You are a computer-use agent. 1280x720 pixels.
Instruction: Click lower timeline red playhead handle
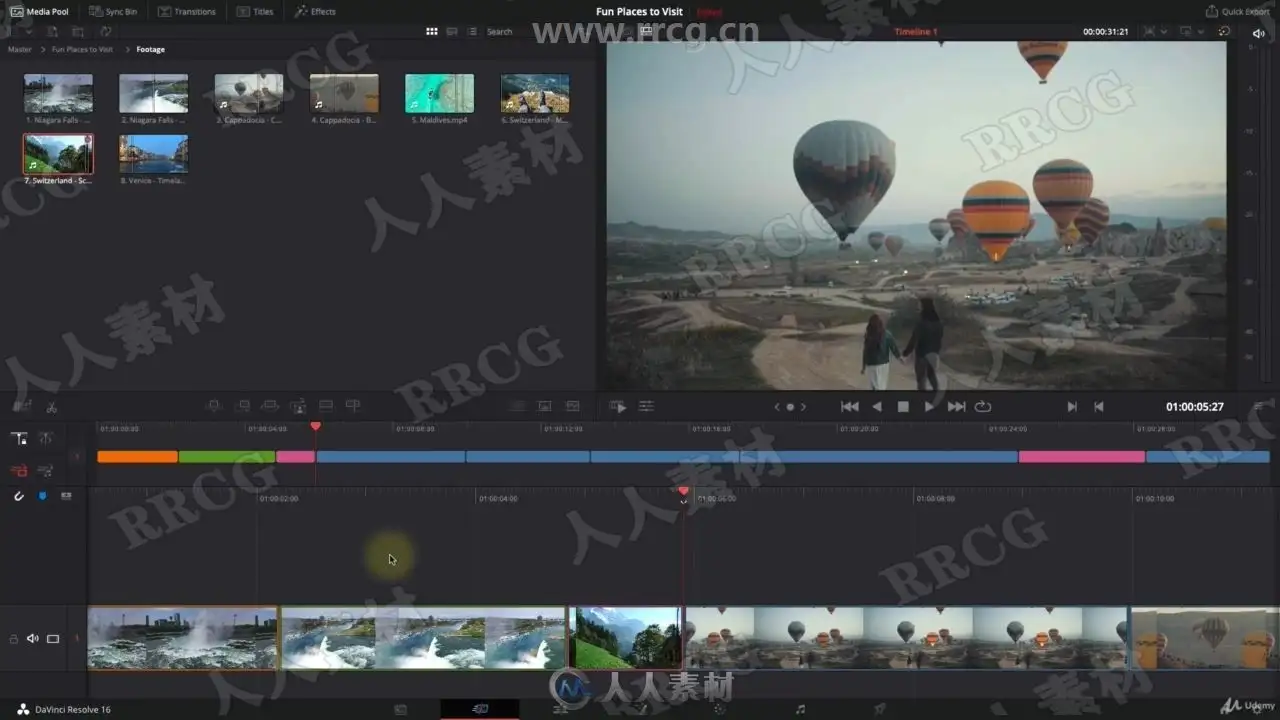(684, 491)
